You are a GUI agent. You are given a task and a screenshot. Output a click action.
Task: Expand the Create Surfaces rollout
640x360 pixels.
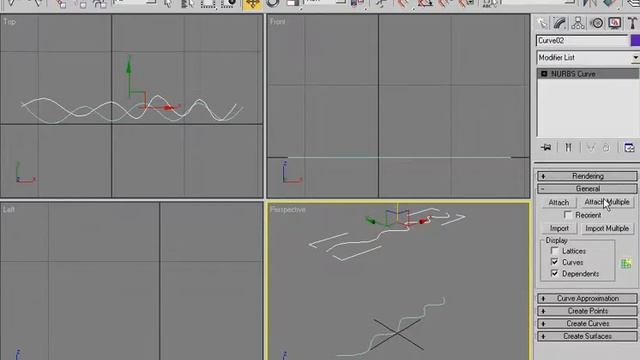587,336
